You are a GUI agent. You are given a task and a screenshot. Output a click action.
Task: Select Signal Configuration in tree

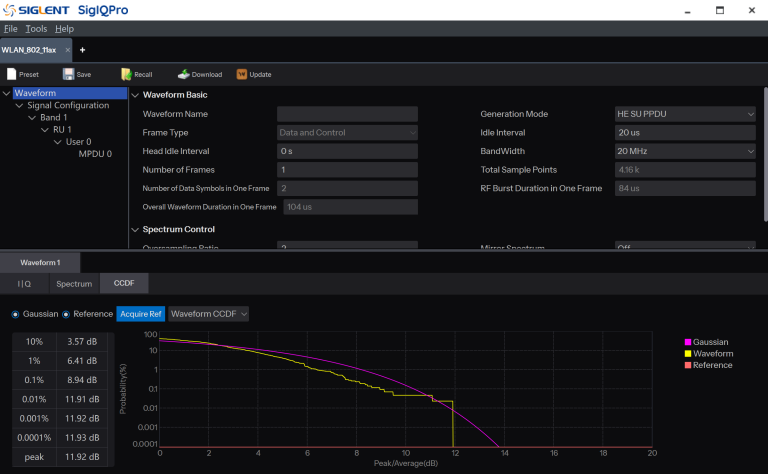pyautogui.click(x=68, y=105)
